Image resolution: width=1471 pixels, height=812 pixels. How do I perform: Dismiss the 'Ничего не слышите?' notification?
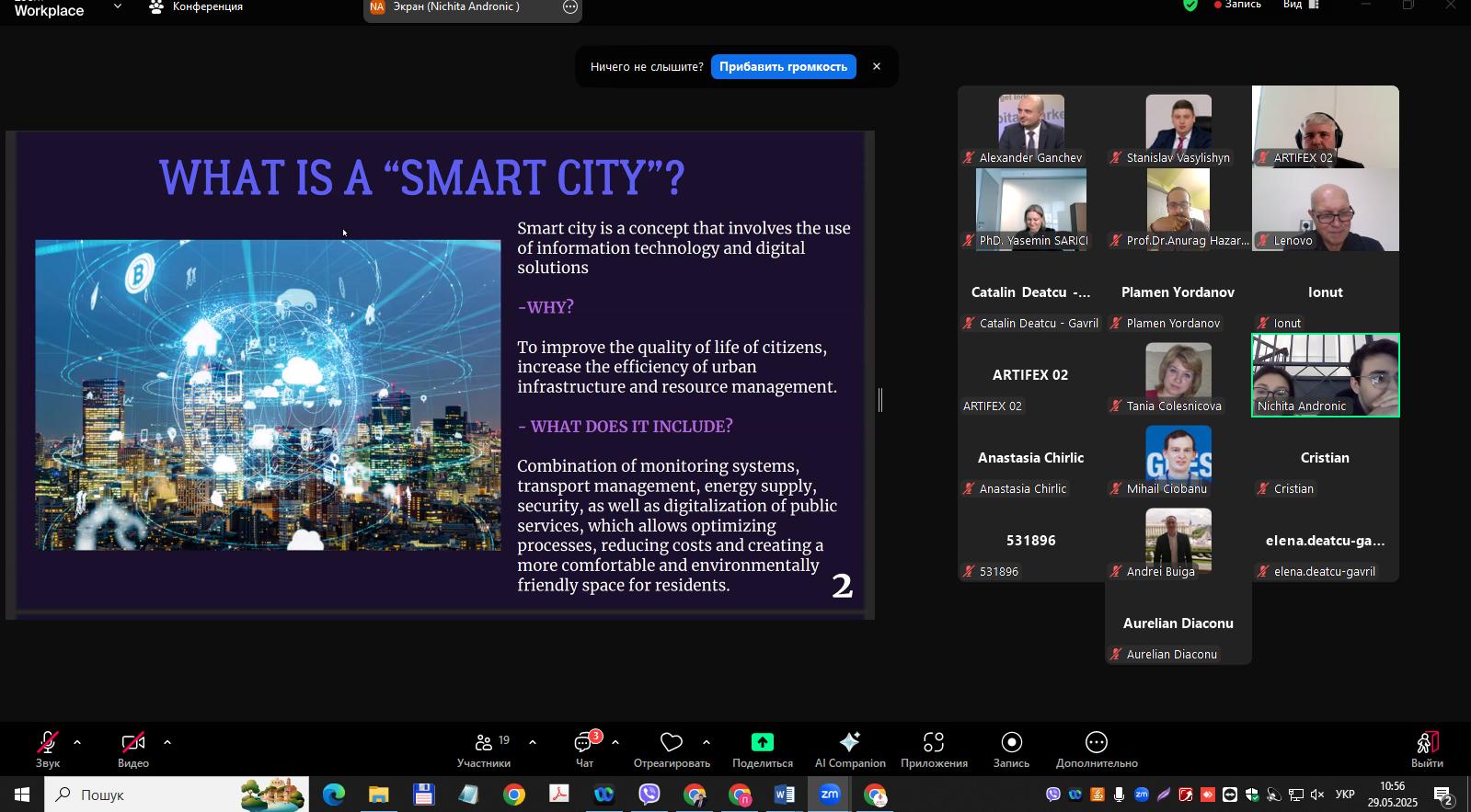point(877,67)
